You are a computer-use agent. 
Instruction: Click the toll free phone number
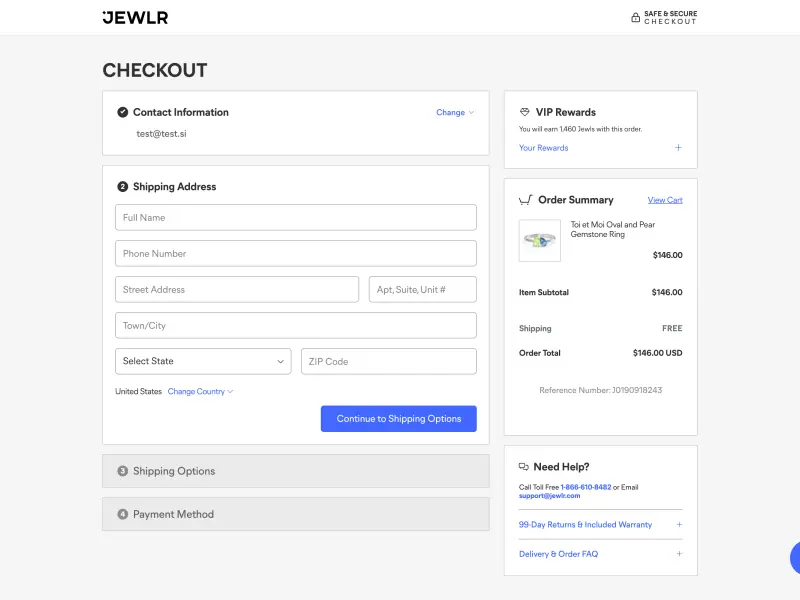[x=586, y=487]
